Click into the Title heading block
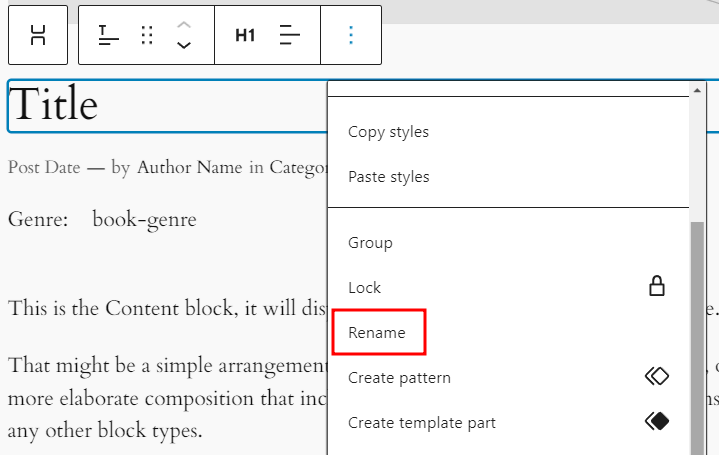The height and width of the screenshot is (455, 719). click(x=55, y=105)
